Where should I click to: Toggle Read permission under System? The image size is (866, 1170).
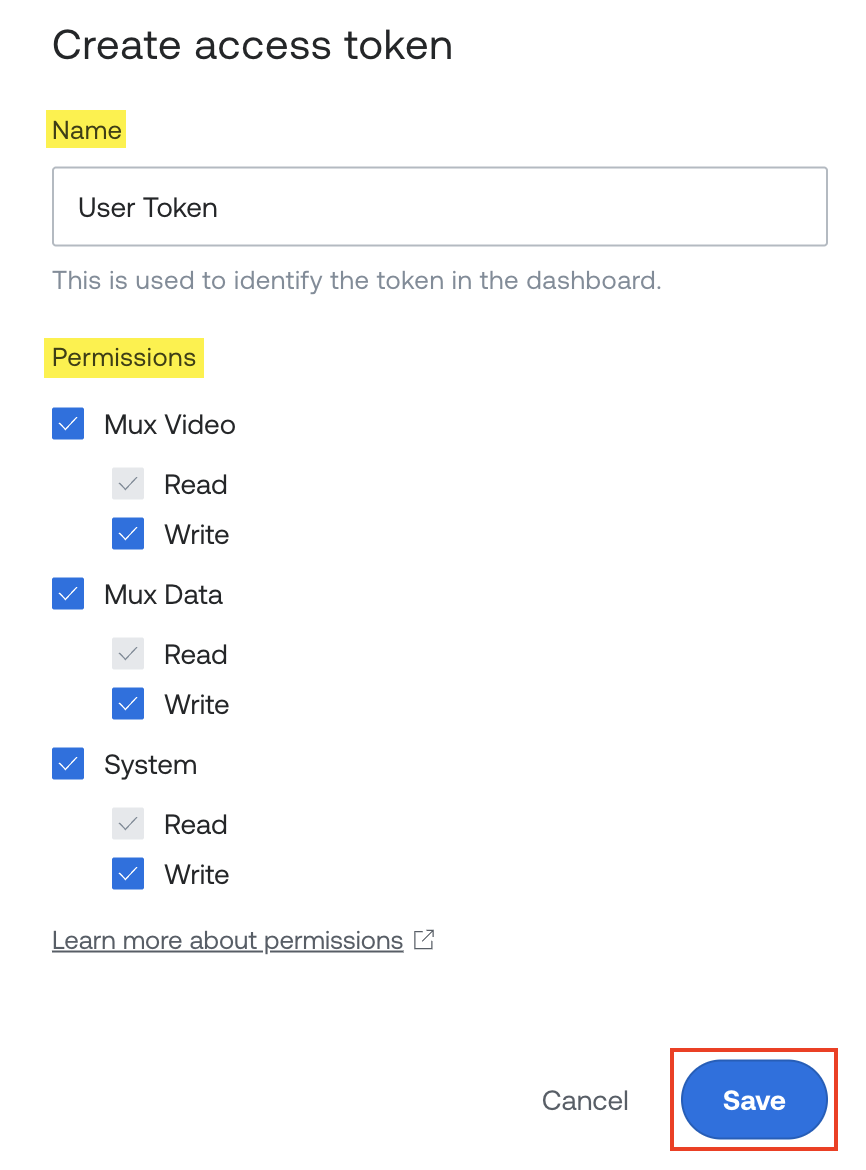(x=127, y=823)
